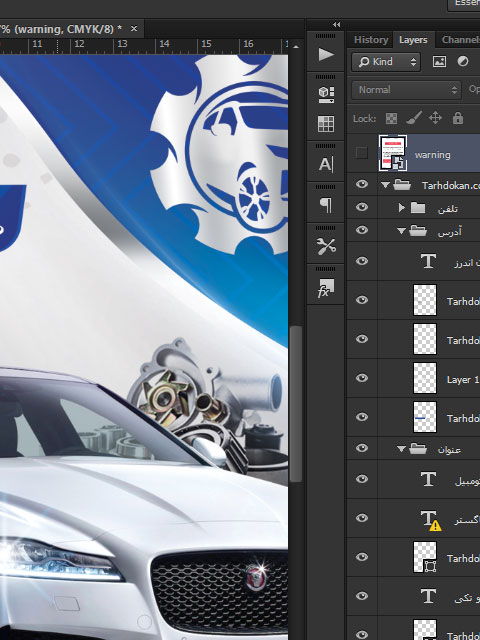Select the اندرز text layer T icon
This screenshot has height=640, width=480.
pyautogui.click(x=428, y=261)
